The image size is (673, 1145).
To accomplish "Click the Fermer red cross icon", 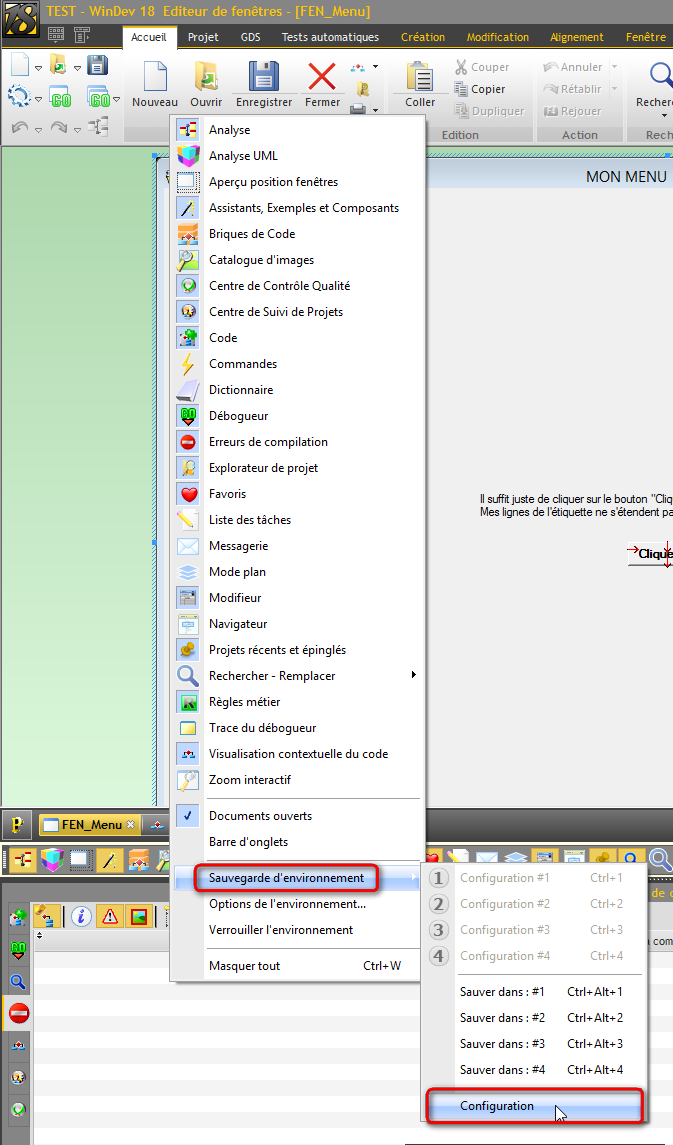I will (x=322, y=77).
